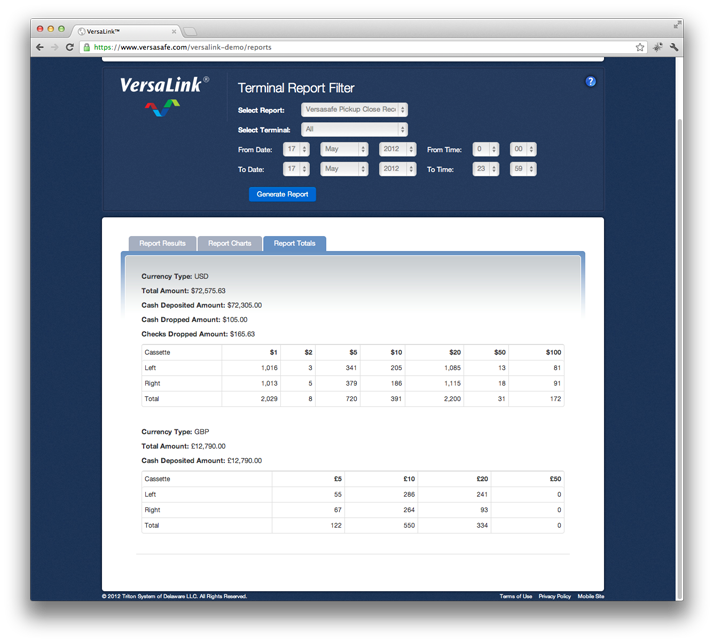Open the Terms of Use link
This screenshot has width=714, height=643.
(x=515, y=596)
